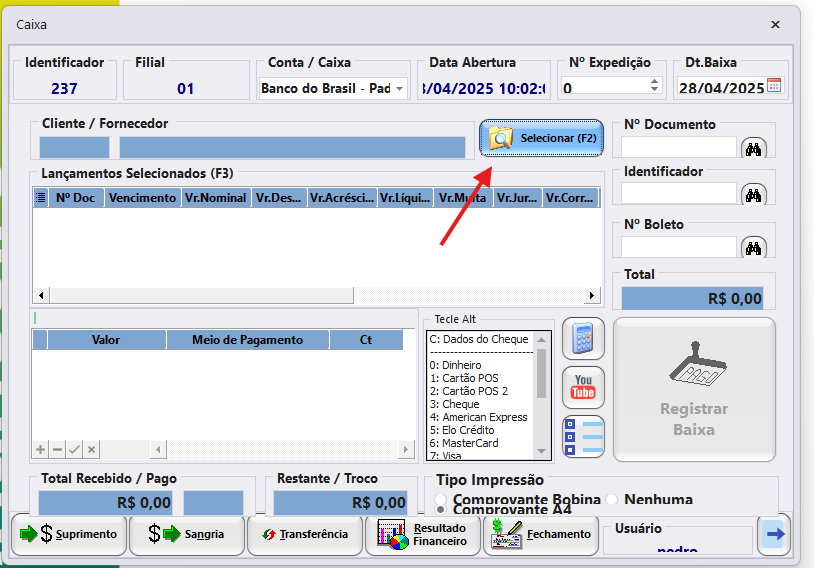
Task: Click the grid selector icon beside Nº Doc
Action: click(40, 198)
